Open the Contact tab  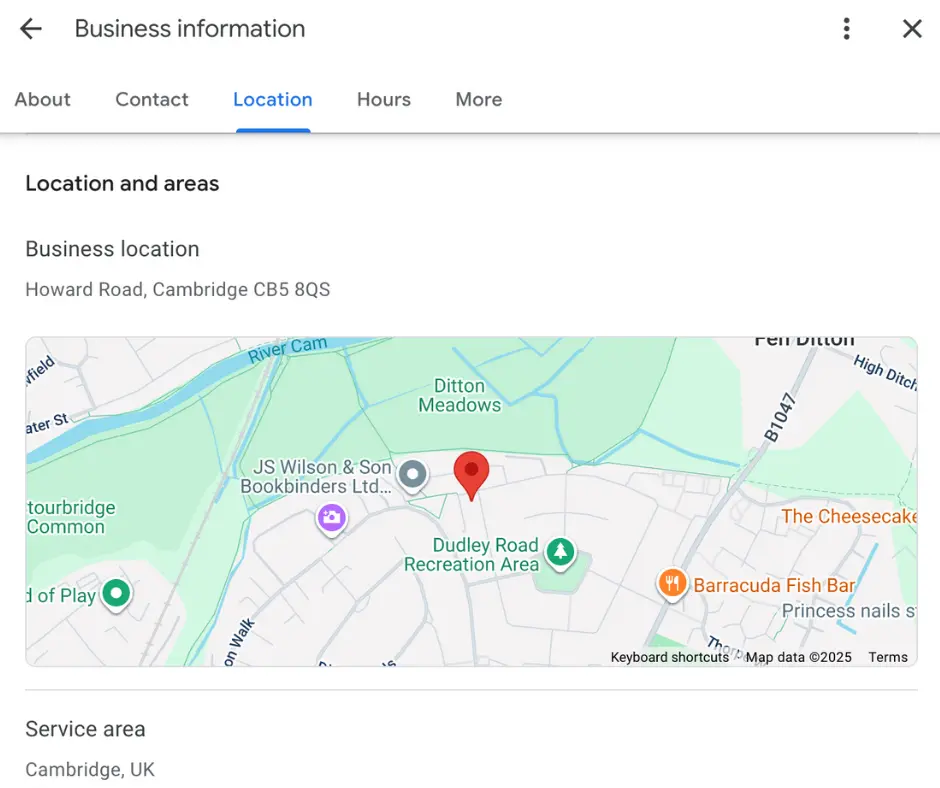(x=152, y=99)
